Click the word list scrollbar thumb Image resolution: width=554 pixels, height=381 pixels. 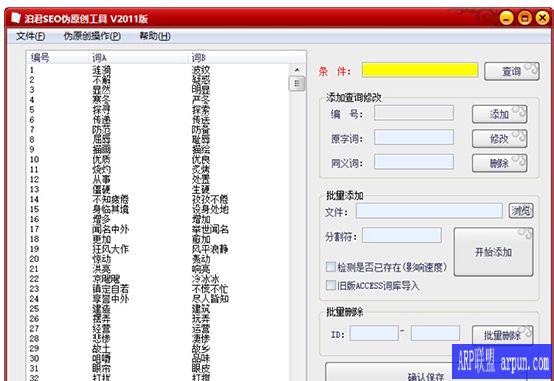[297, 84]
